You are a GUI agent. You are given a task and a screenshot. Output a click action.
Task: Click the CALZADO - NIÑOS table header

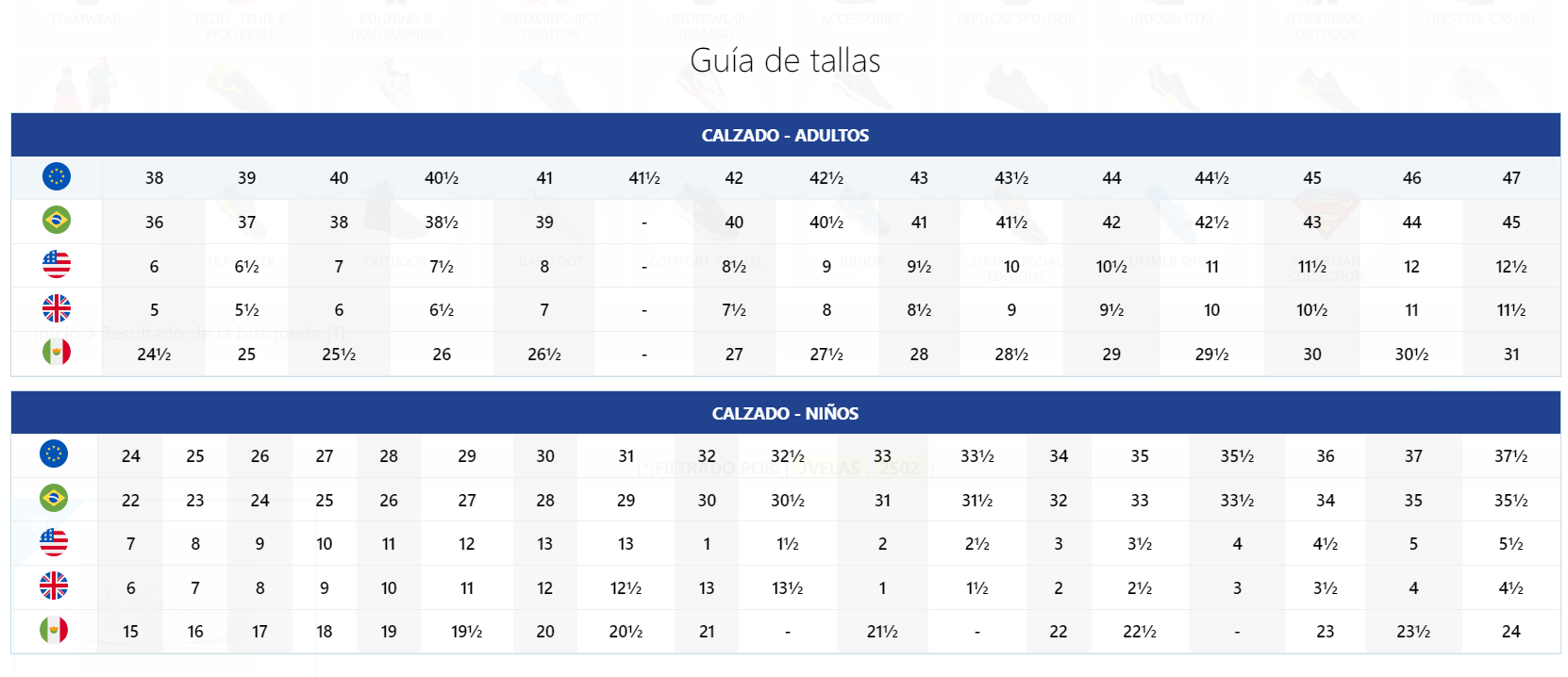coord(785,414)
